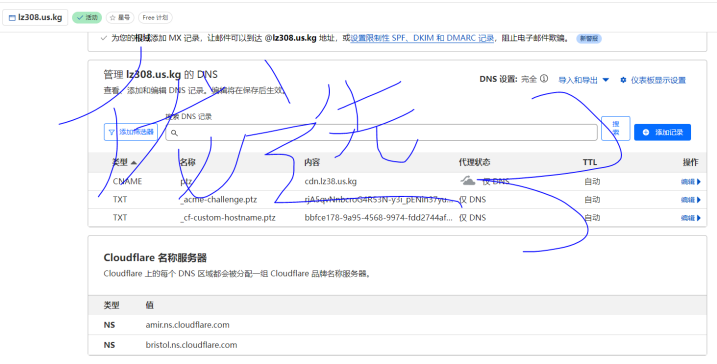
Task: Click the search button beside search box
Action: tap(615, 128)
